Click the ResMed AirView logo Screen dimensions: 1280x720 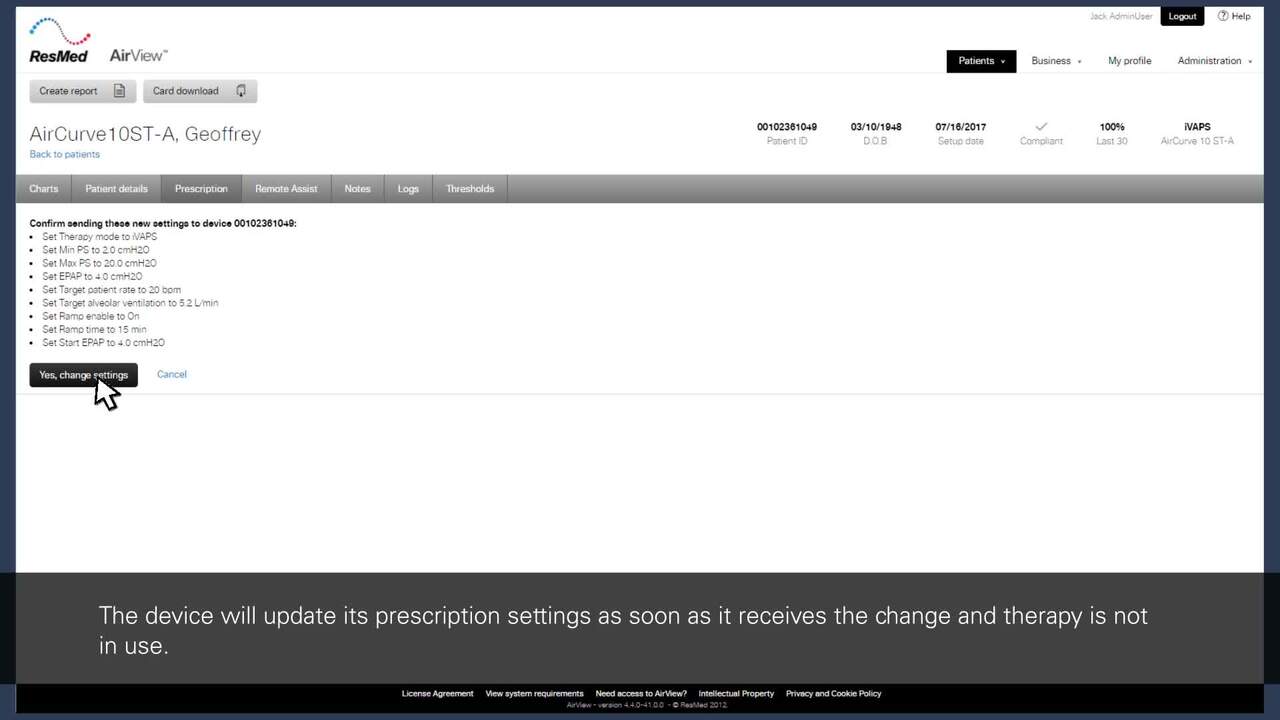(x=98, y=42)
